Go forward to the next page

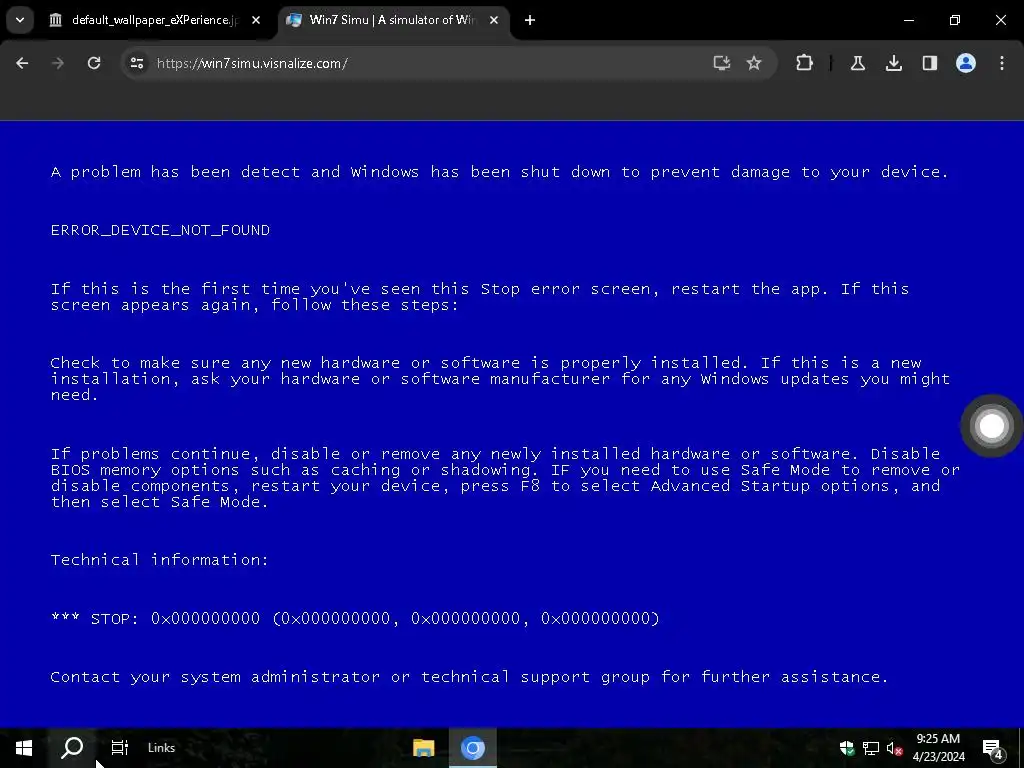pos(58,63)
